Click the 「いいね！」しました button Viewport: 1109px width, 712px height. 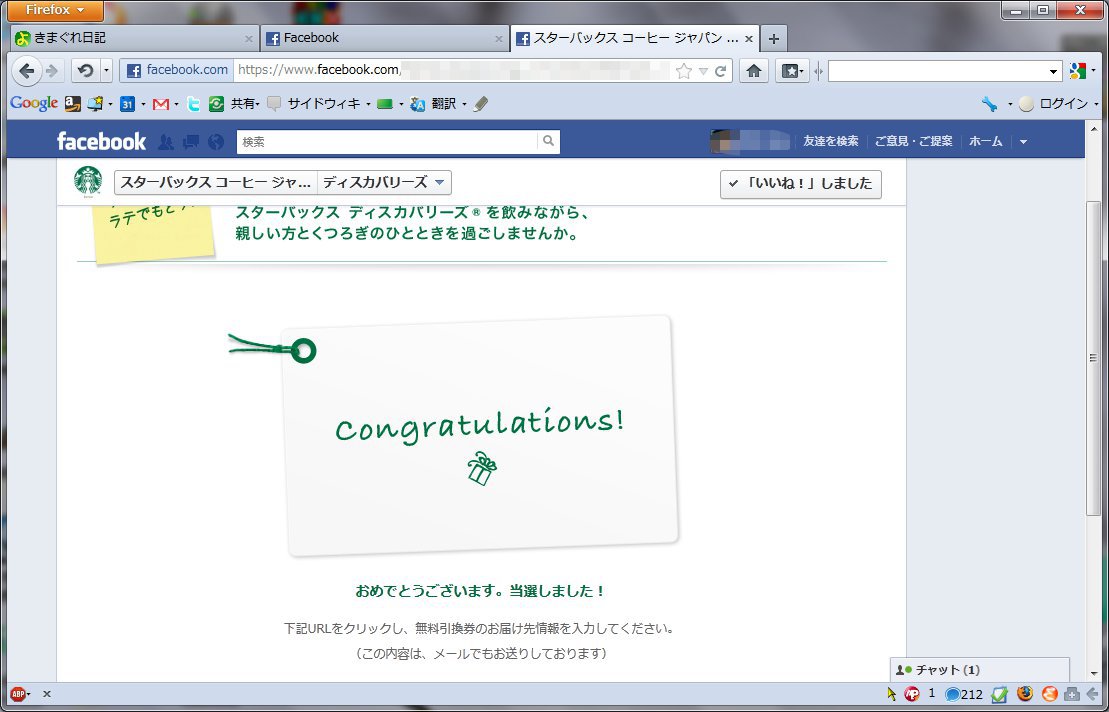(801, 184)
